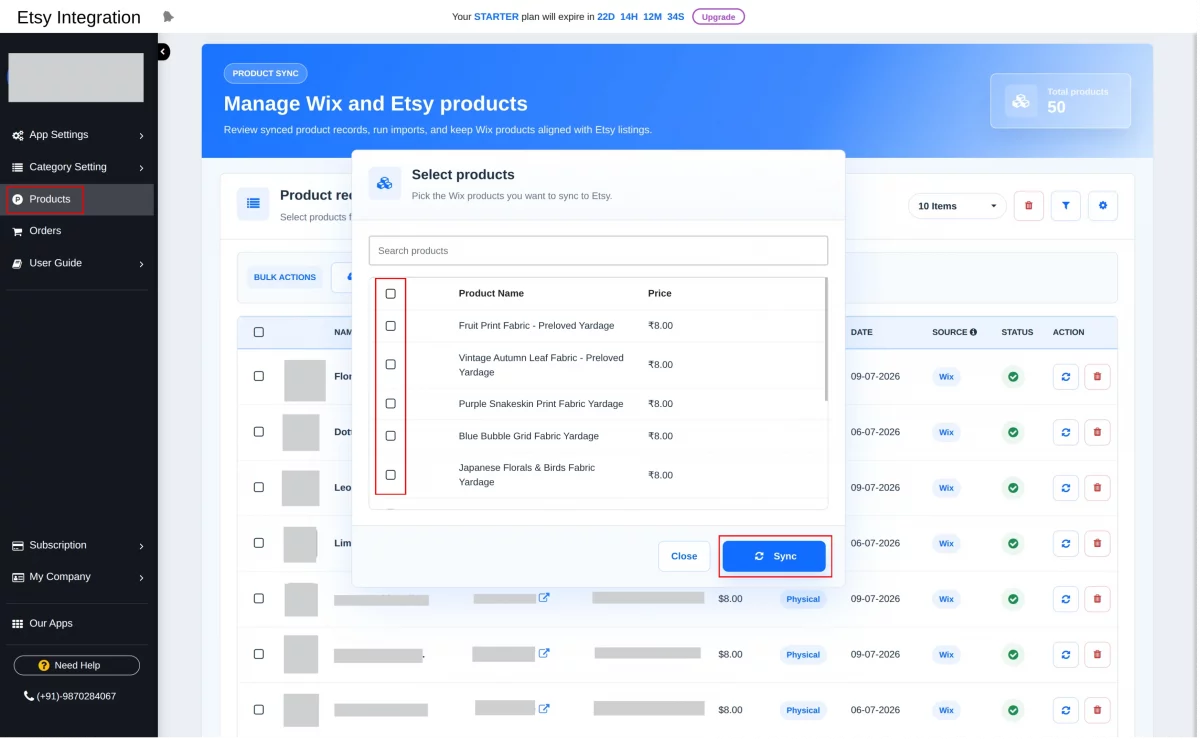Open the gear settings icon in product toolbar
Image resolution: width=1200 pixels, height=739 pixels.
coord(1103,206)
